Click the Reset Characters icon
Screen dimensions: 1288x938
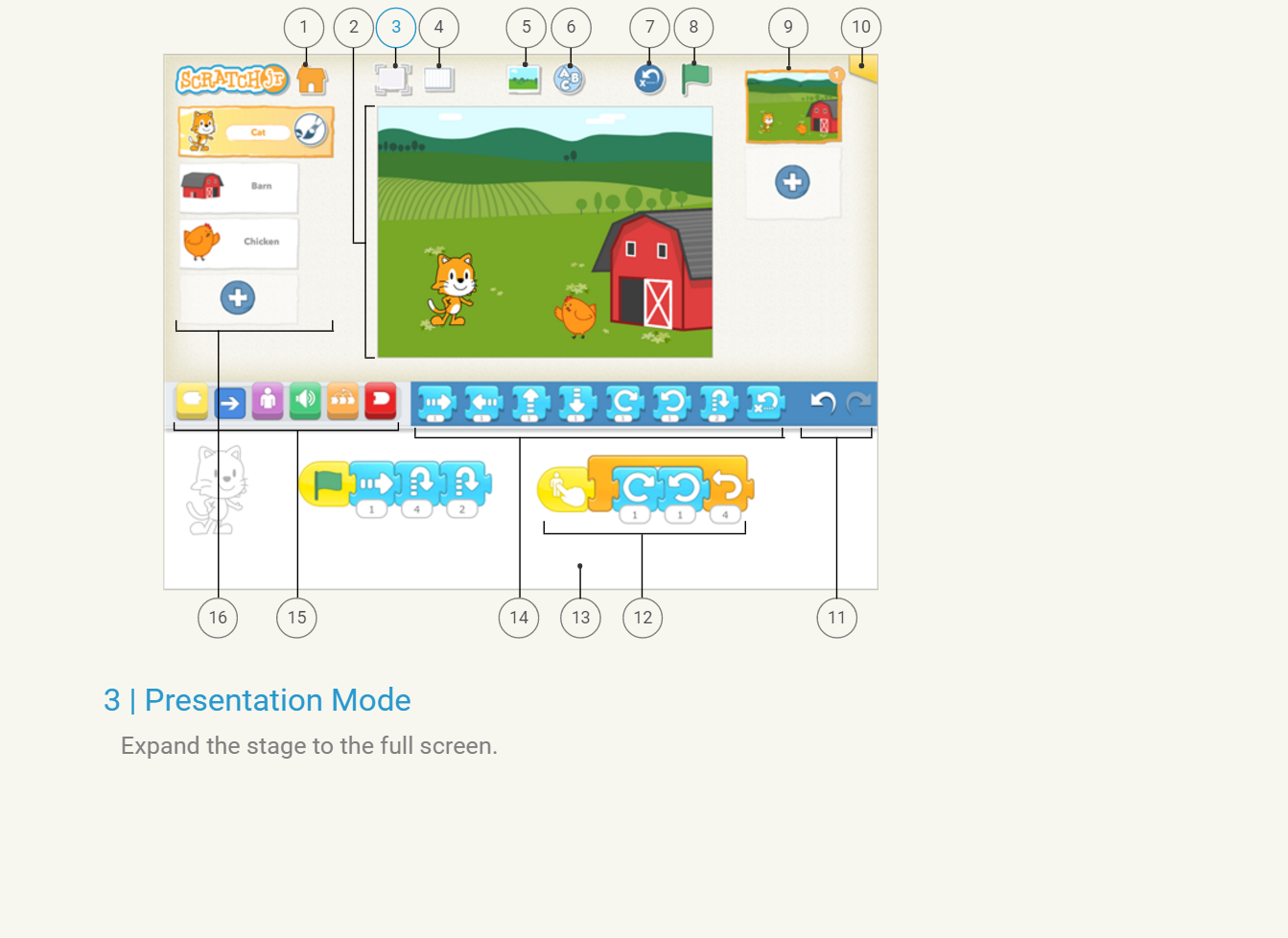649,79
